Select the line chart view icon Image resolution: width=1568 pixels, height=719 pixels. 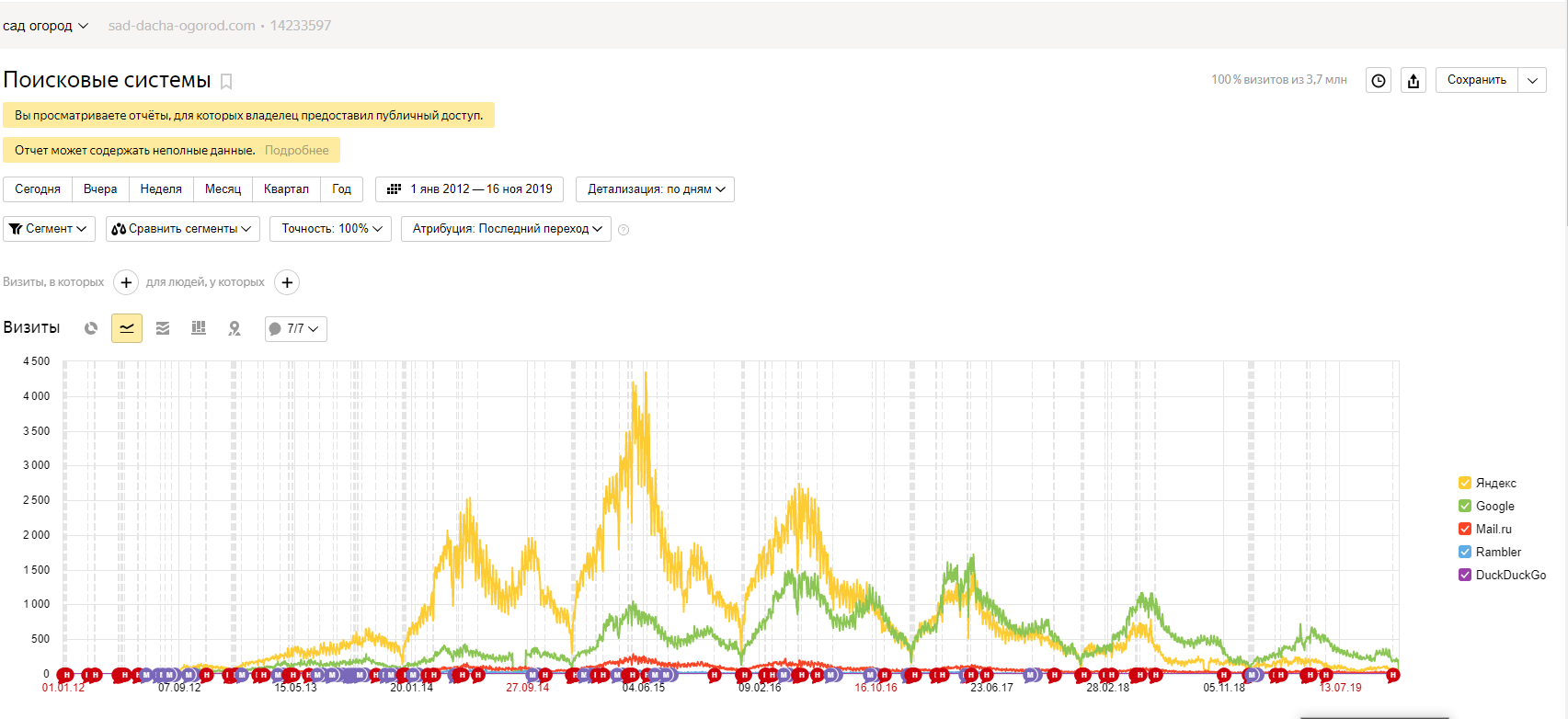[x=127, y=328]
